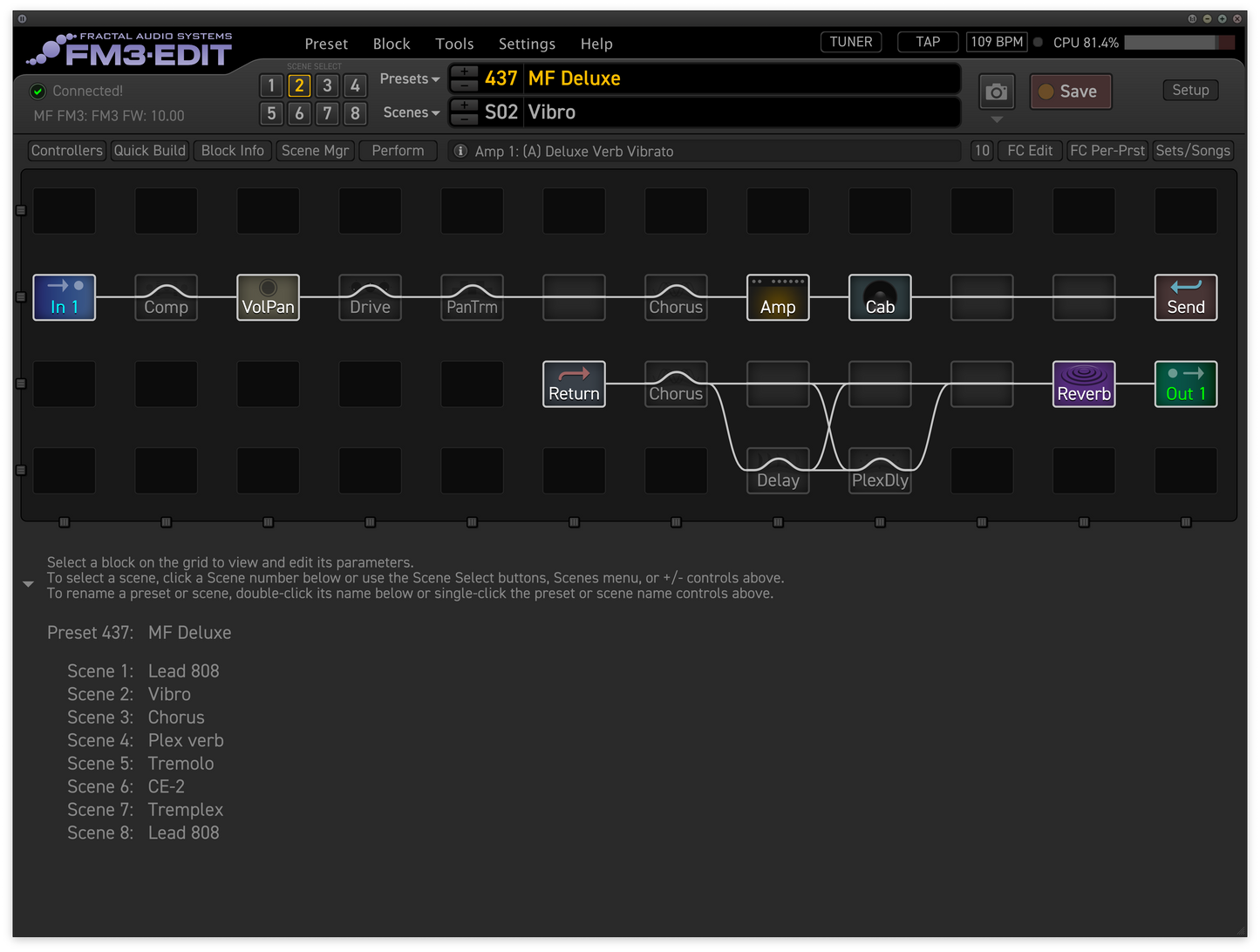Select the In 1 input block

(64, 297)
